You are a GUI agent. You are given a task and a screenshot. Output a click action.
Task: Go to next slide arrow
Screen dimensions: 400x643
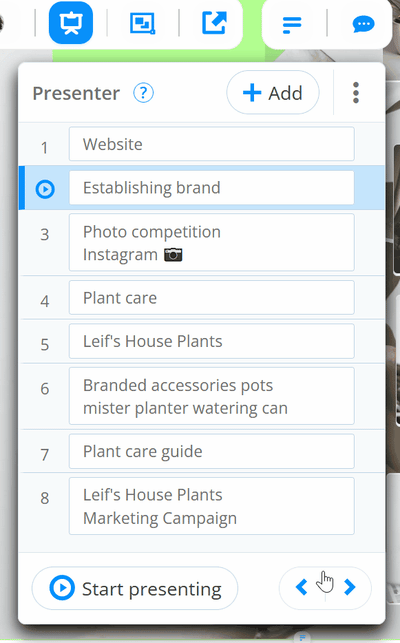click(350, 587)
